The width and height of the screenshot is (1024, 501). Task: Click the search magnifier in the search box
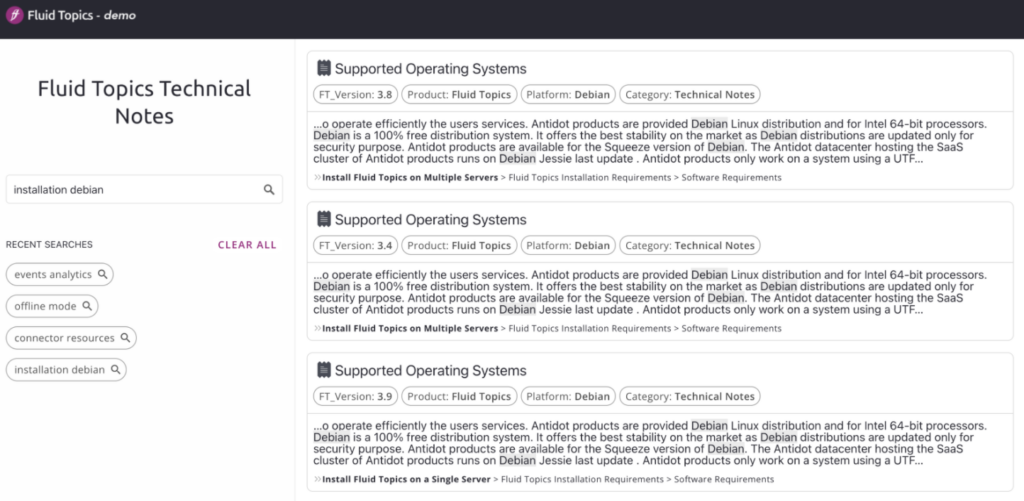point(269,189)
